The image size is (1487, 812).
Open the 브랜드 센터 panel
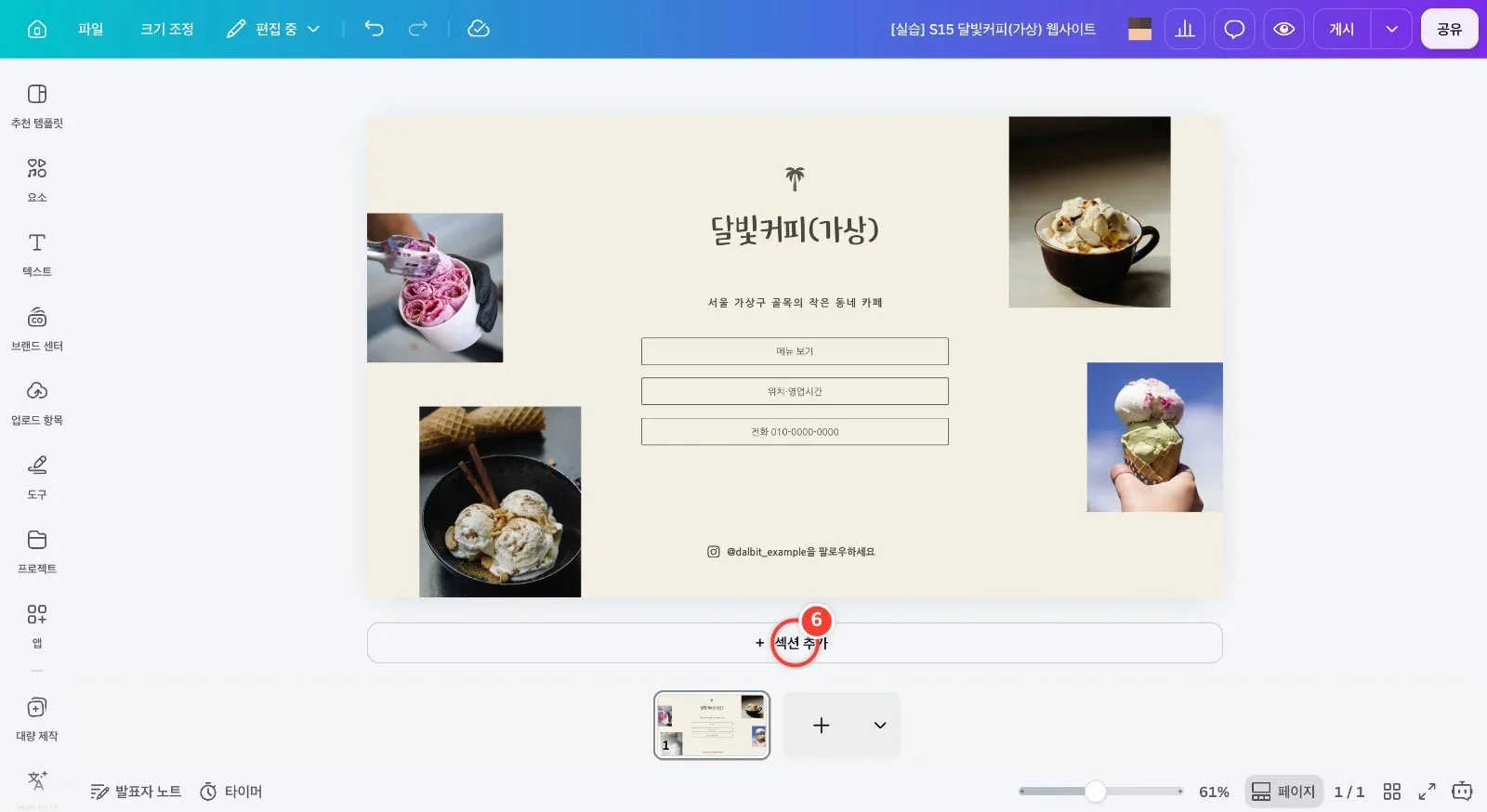pos(37,329)
